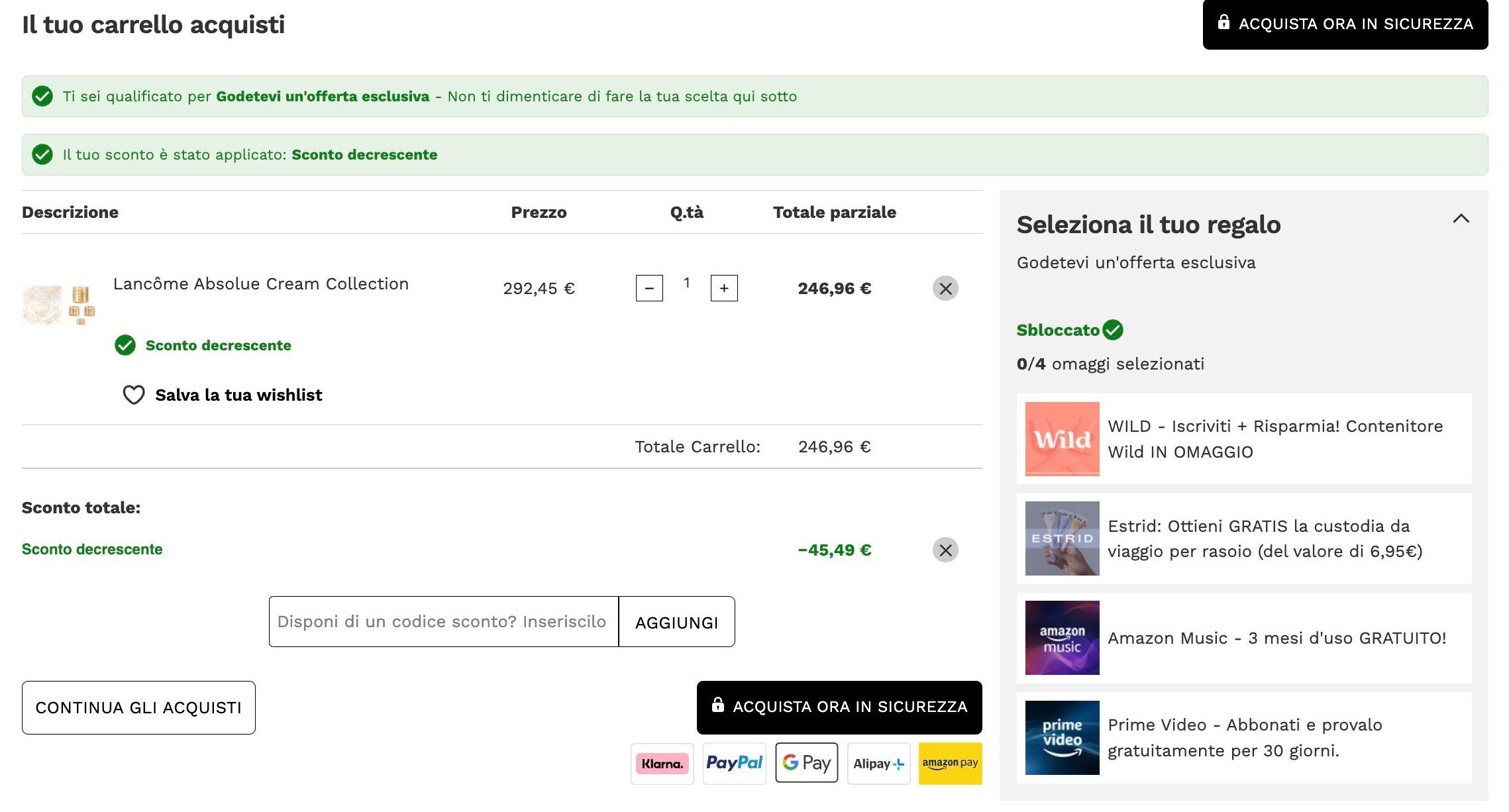Click the green check in the discount applied banner
This screenshot has width=1509, height=812.
pos(42,154)
